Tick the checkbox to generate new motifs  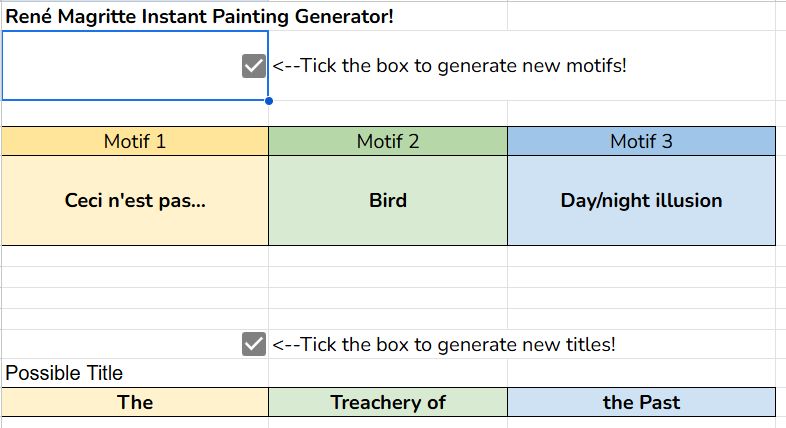click(254, 66)
